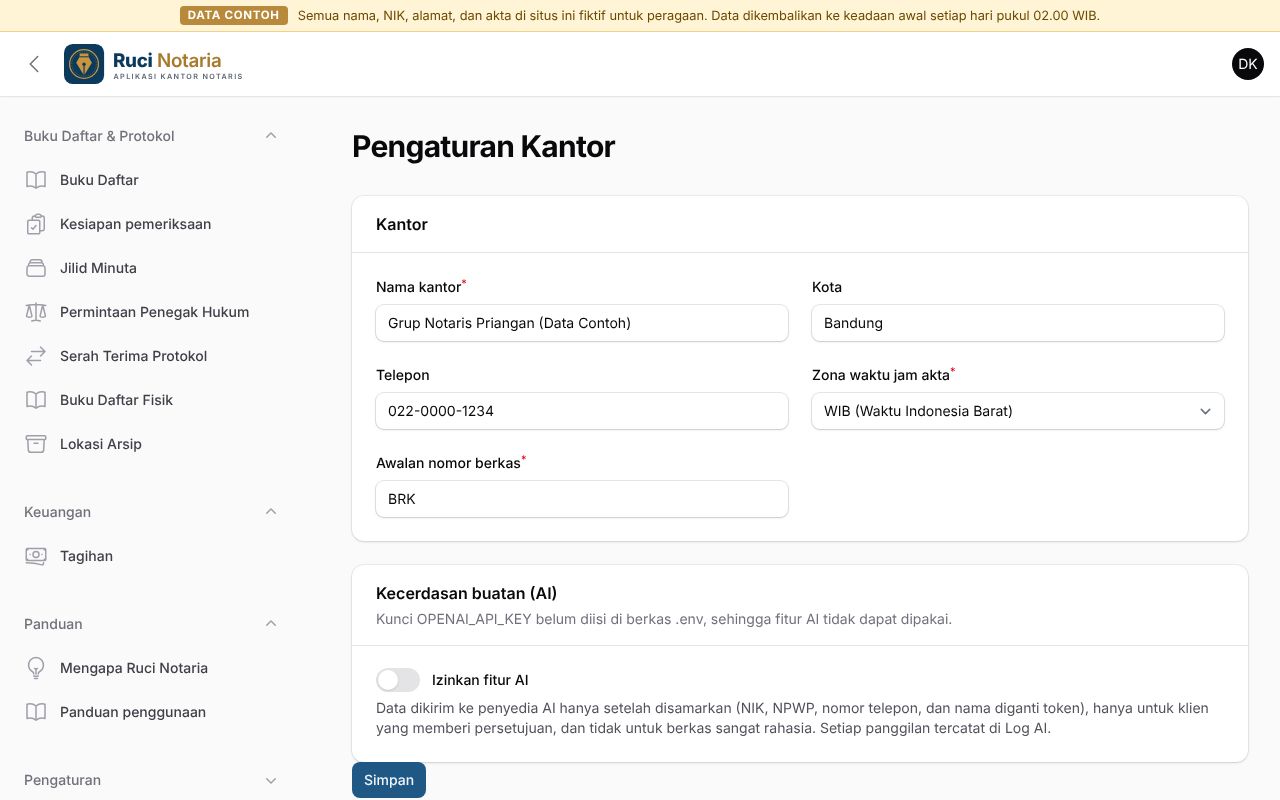Click the Ruci Notaria logo emblem
The image size is (1280, 800).
pyautogui.click(x=84, y=64)
